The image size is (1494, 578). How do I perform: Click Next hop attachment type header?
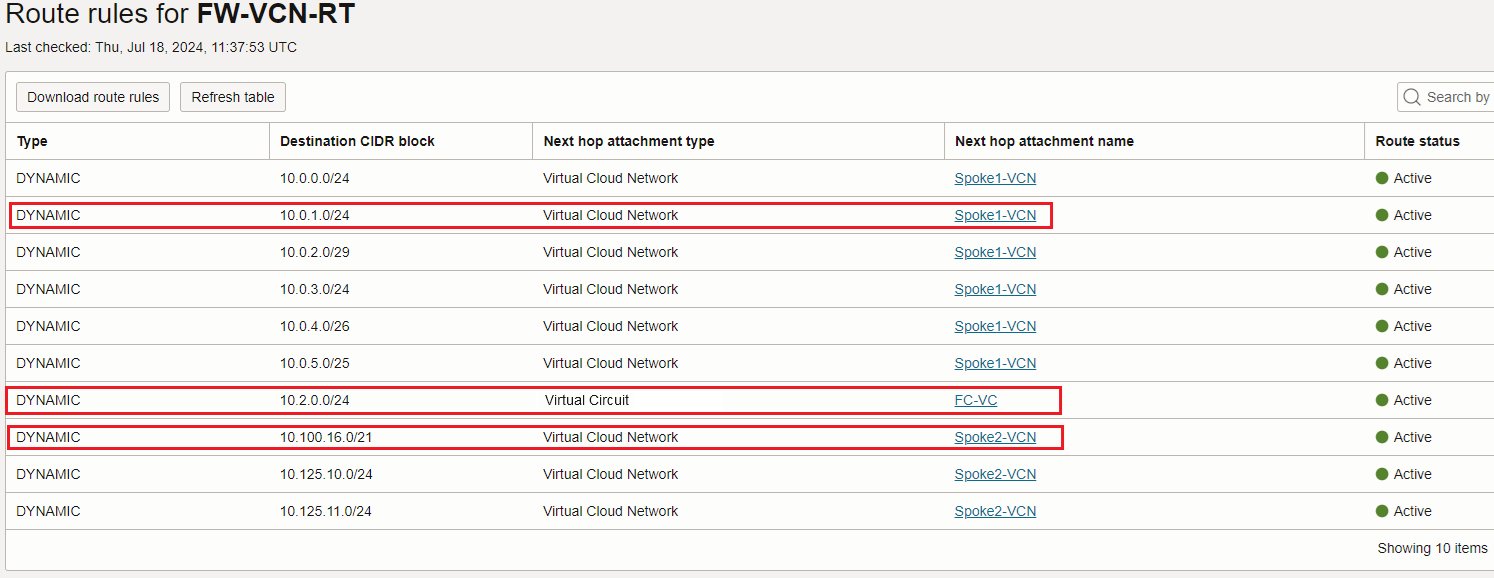pos(628,141)
